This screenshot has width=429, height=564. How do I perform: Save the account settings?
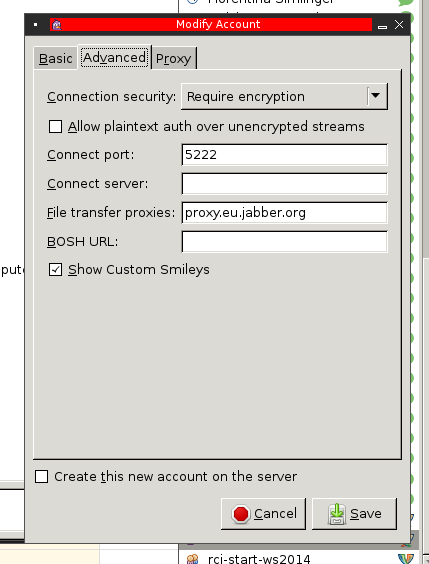coord(354,514)
